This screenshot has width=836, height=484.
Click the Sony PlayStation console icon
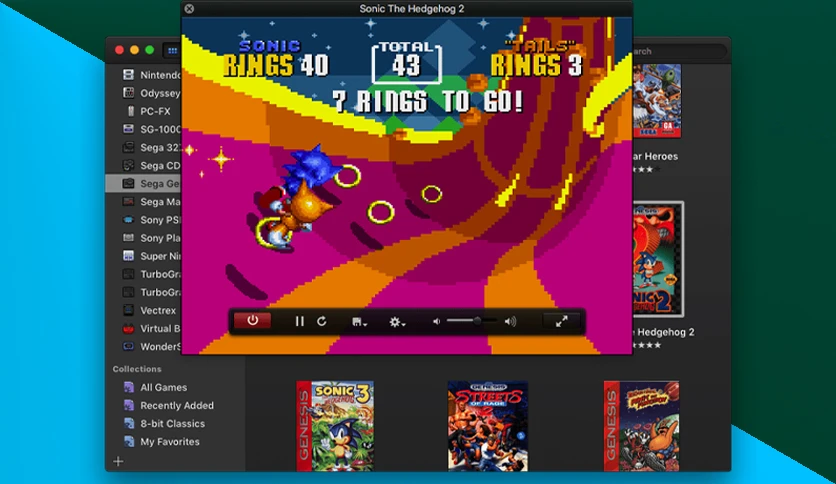pos(128,238)
